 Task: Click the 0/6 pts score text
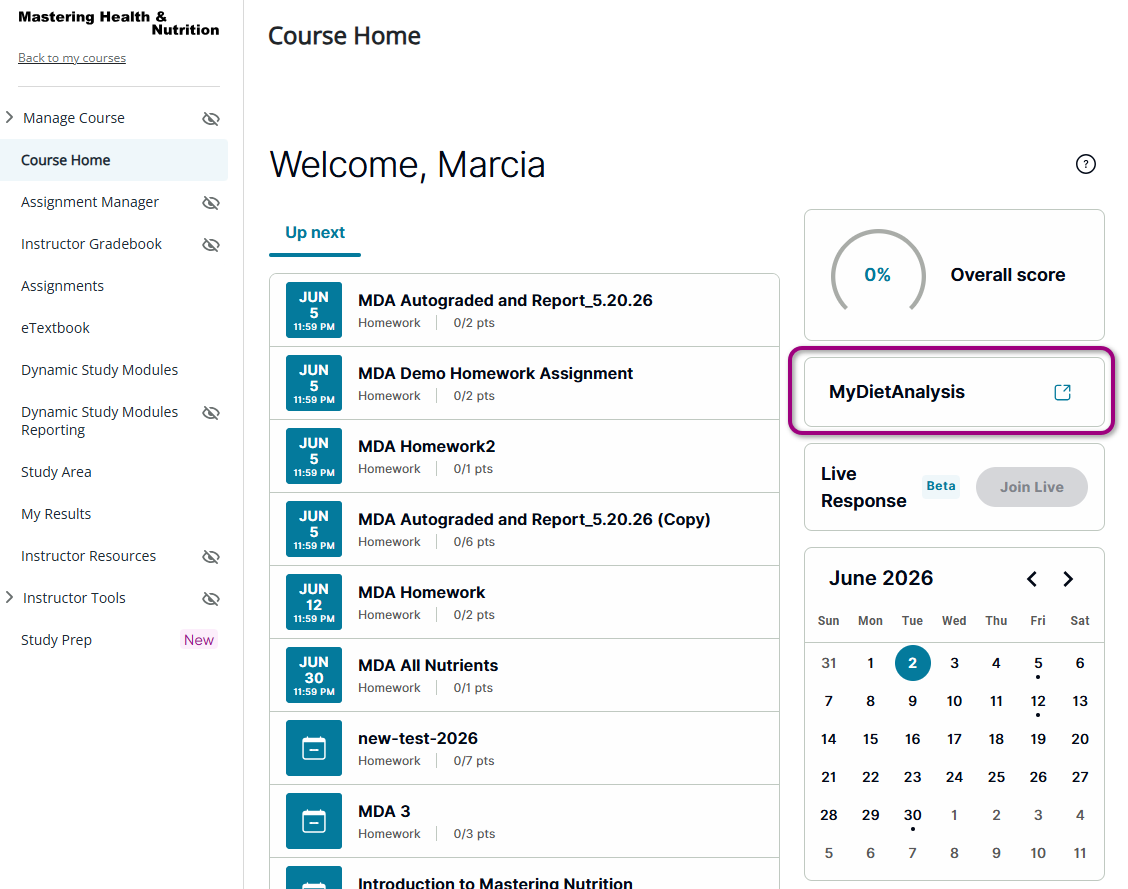click(474, 542)
